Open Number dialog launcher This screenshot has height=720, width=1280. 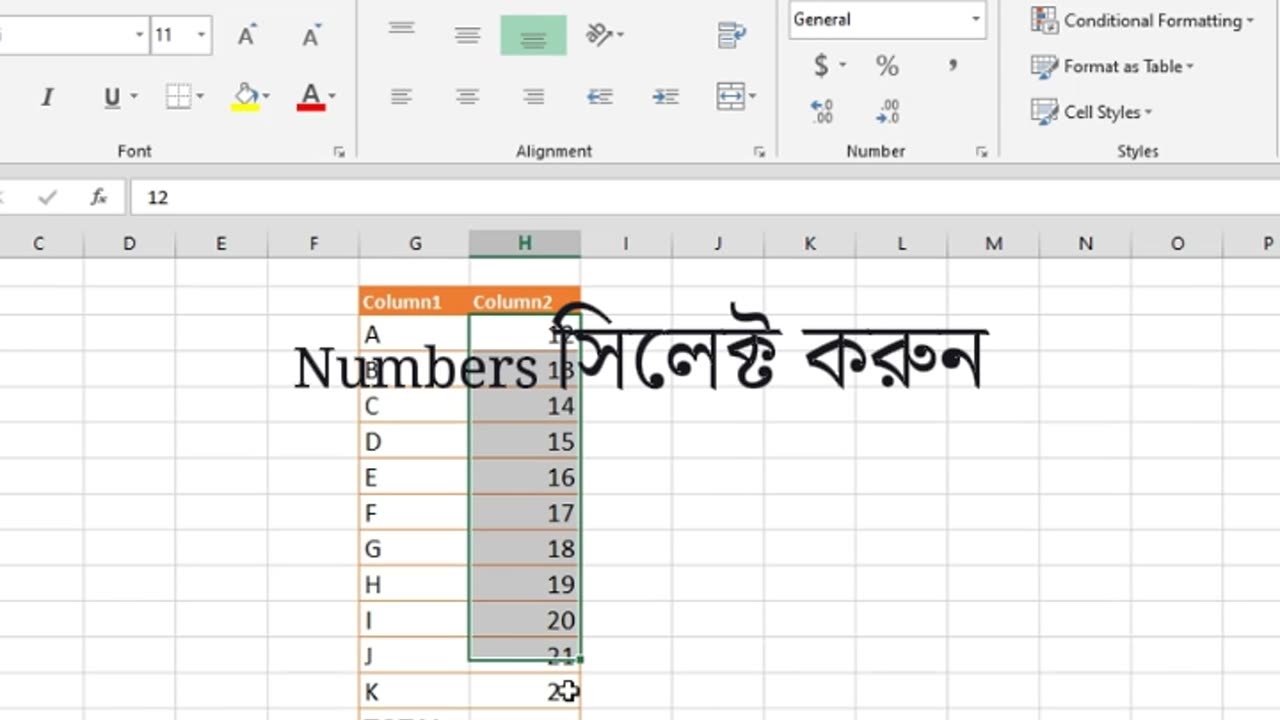click(981, 152)
